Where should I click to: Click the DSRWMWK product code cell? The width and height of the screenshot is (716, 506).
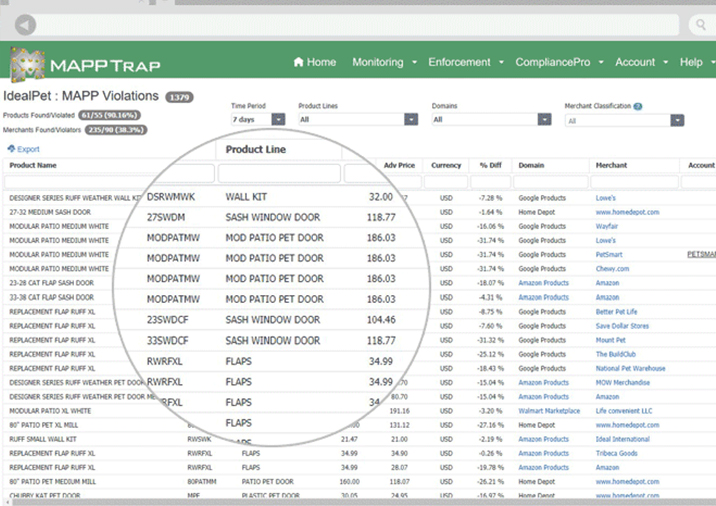(171, 197)
